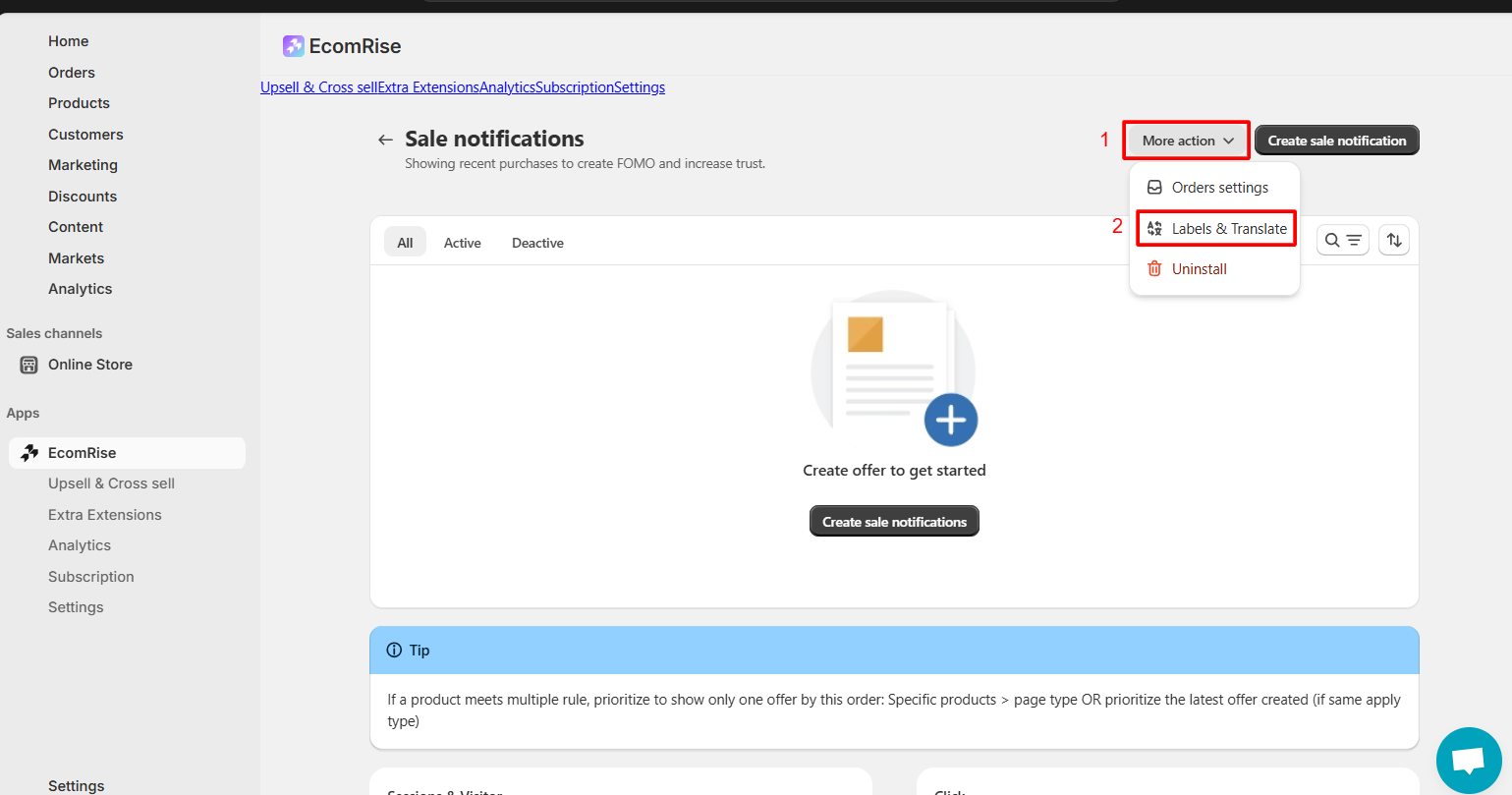Viewport: 1512px width, 795px height.
Task: Open the chat support bubble icon
Action: (x=1468, y=760)
